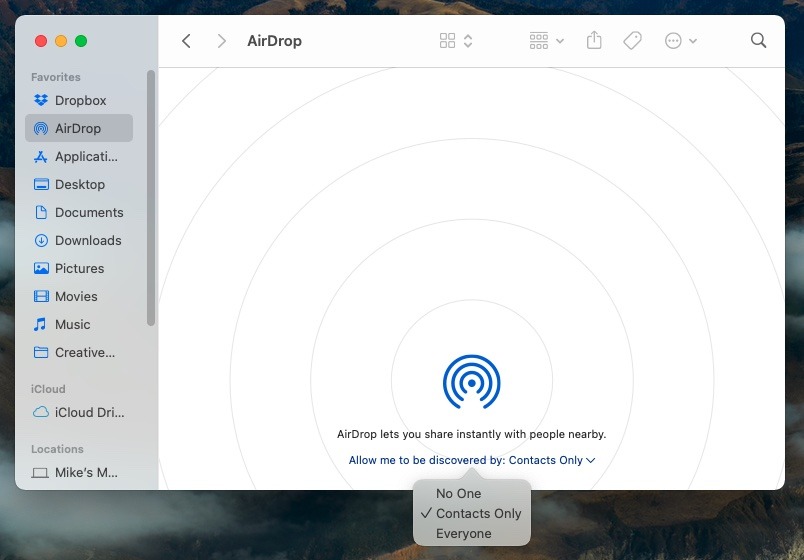Image resolution: width=804 pixels, height=560 pixels.
Task: Select Everyone discovery option
Action: point(463,533)
